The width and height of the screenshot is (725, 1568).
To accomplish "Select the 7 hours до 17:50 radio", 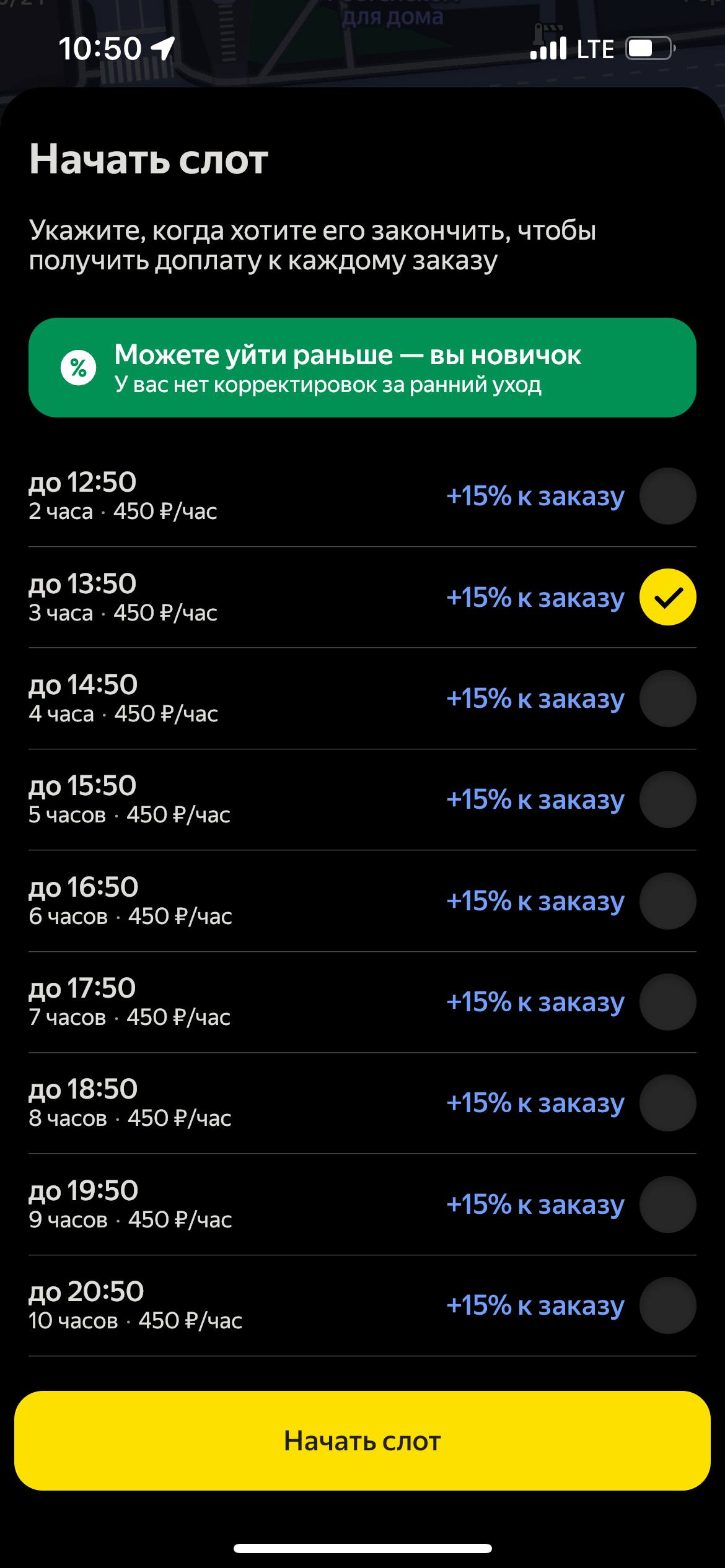I will (667, 1002).
